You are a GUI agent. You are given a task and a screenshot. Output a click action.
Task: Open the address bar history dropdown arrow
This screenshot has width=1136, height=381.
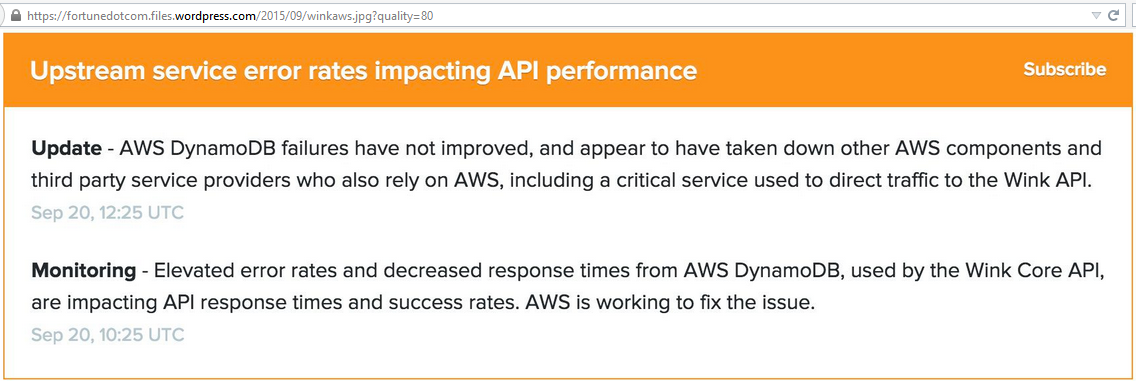[x=1096, y=15]
